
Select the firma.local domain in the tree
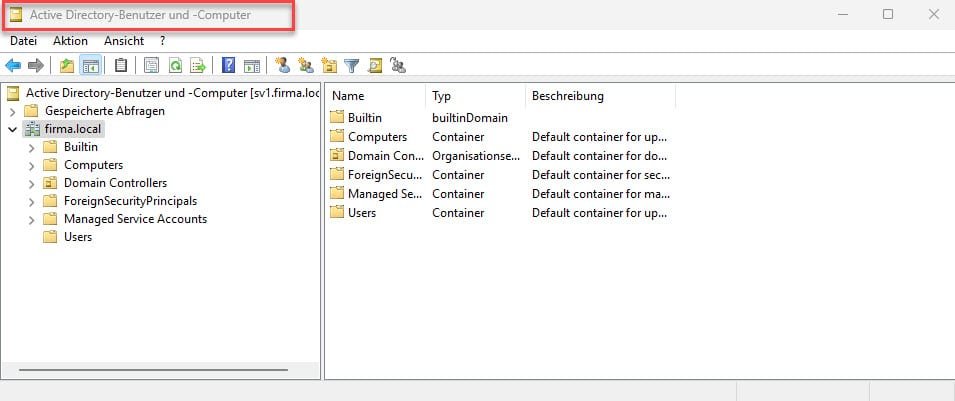[x=73, y=129]
